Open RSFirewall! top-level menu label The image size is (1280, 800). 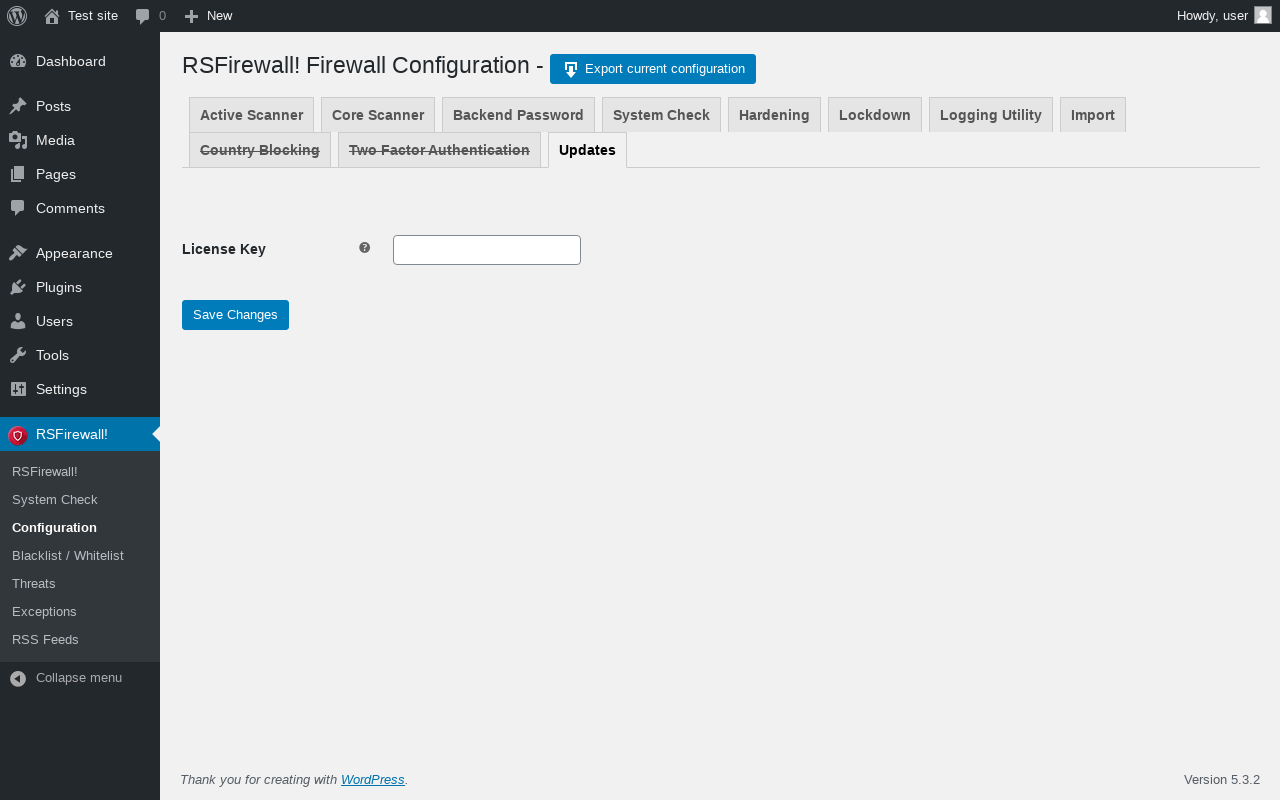coord(72,434)
